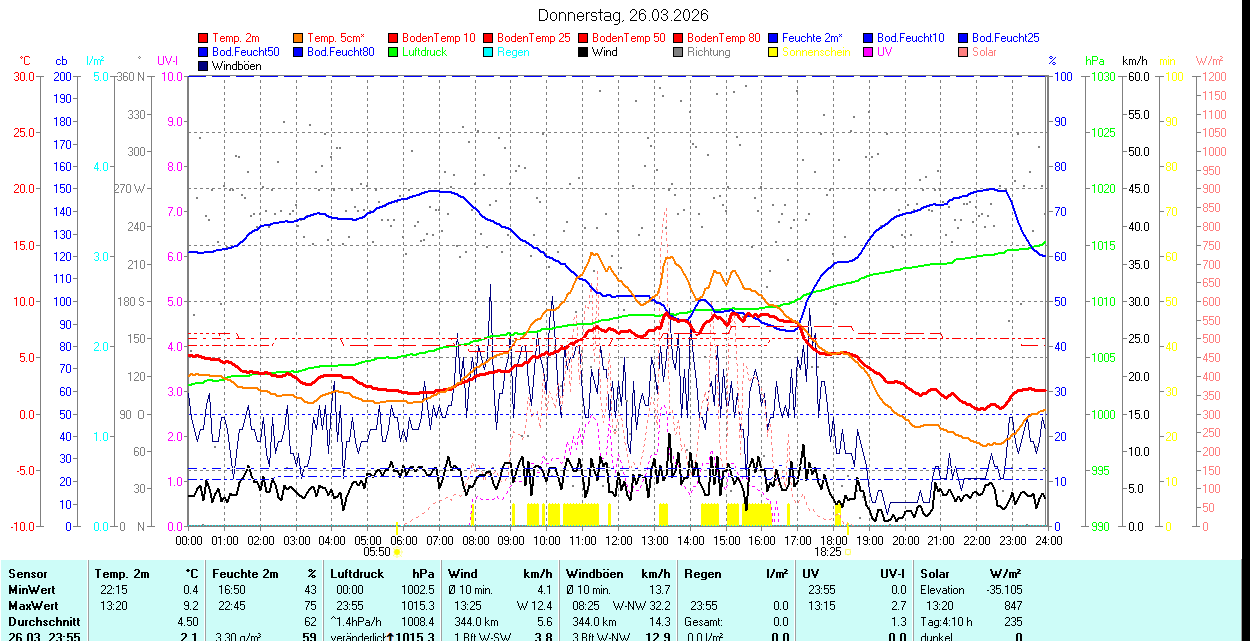Click the chart title Donnerstag, 26.03.2026

tap(622, 15)
